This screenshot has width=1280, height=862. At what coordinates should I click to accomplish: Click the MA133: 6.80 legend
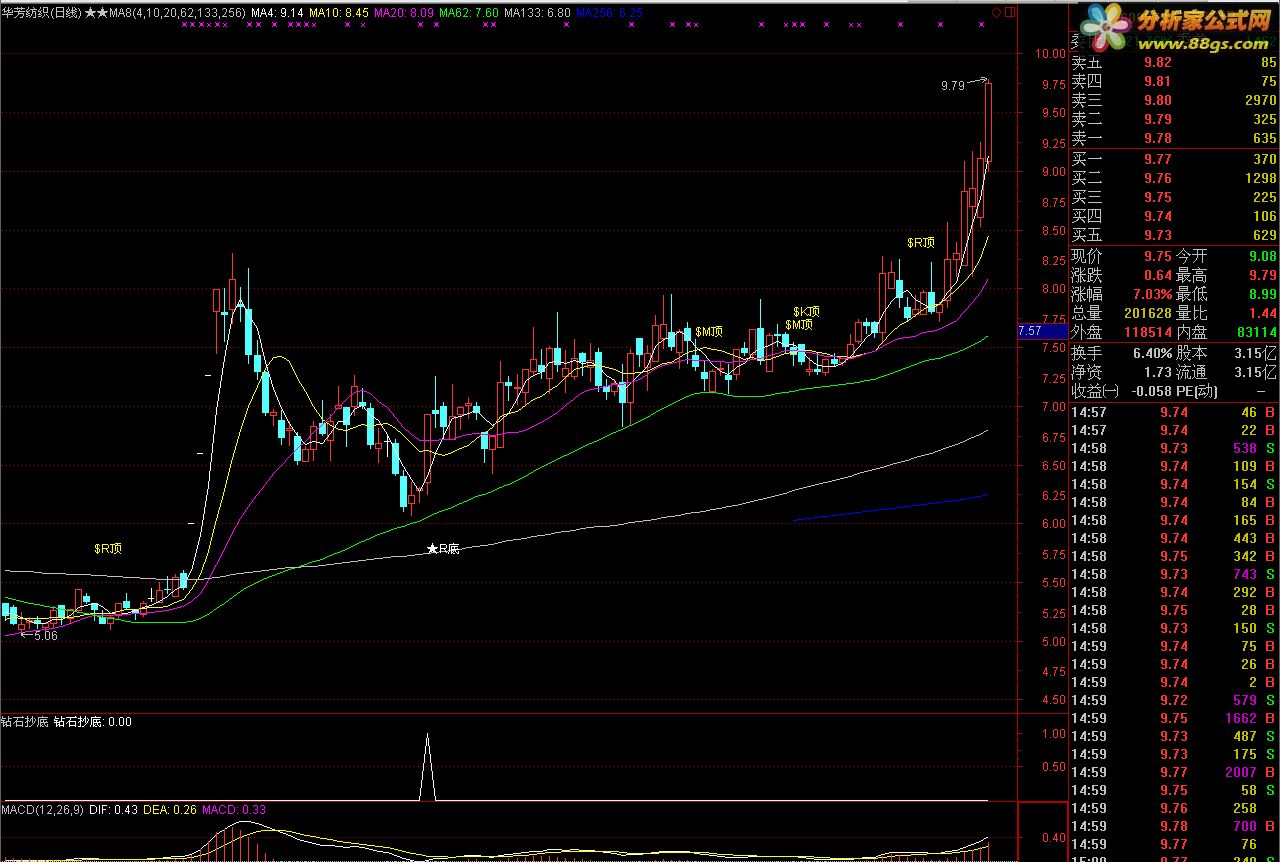(x=538, y=13)
